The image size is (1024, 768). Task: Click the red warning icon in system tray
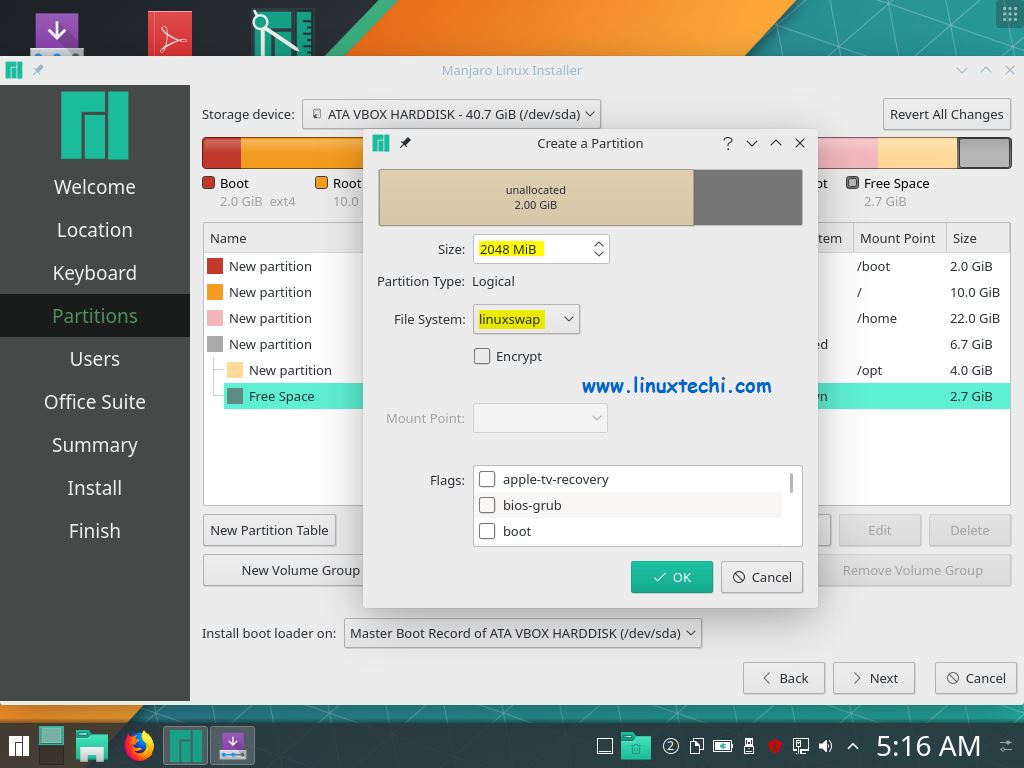click(x=773, y=745)
